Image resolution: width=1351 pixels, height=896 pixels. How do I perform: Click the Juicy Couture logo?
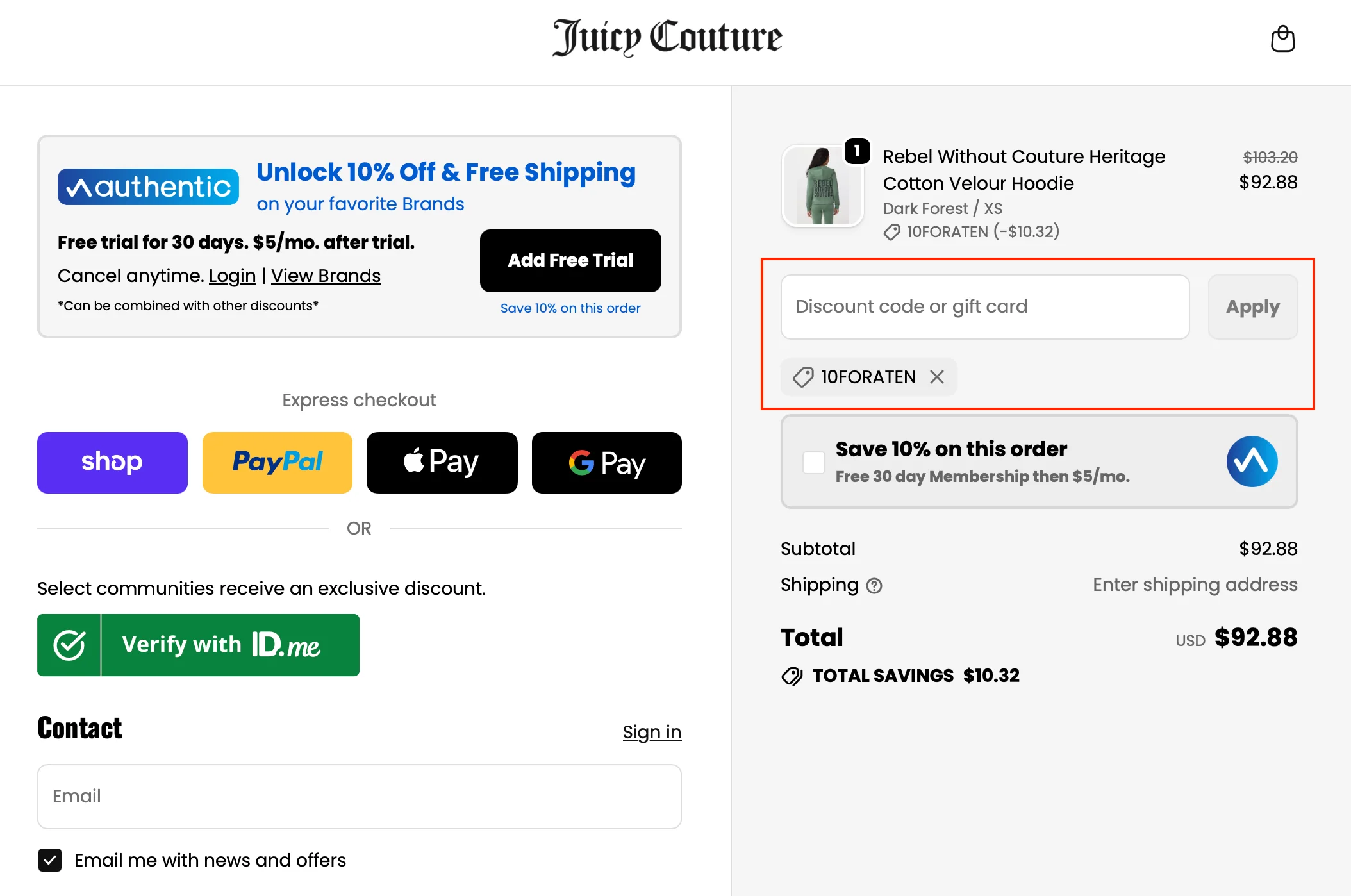pos(667,37)
